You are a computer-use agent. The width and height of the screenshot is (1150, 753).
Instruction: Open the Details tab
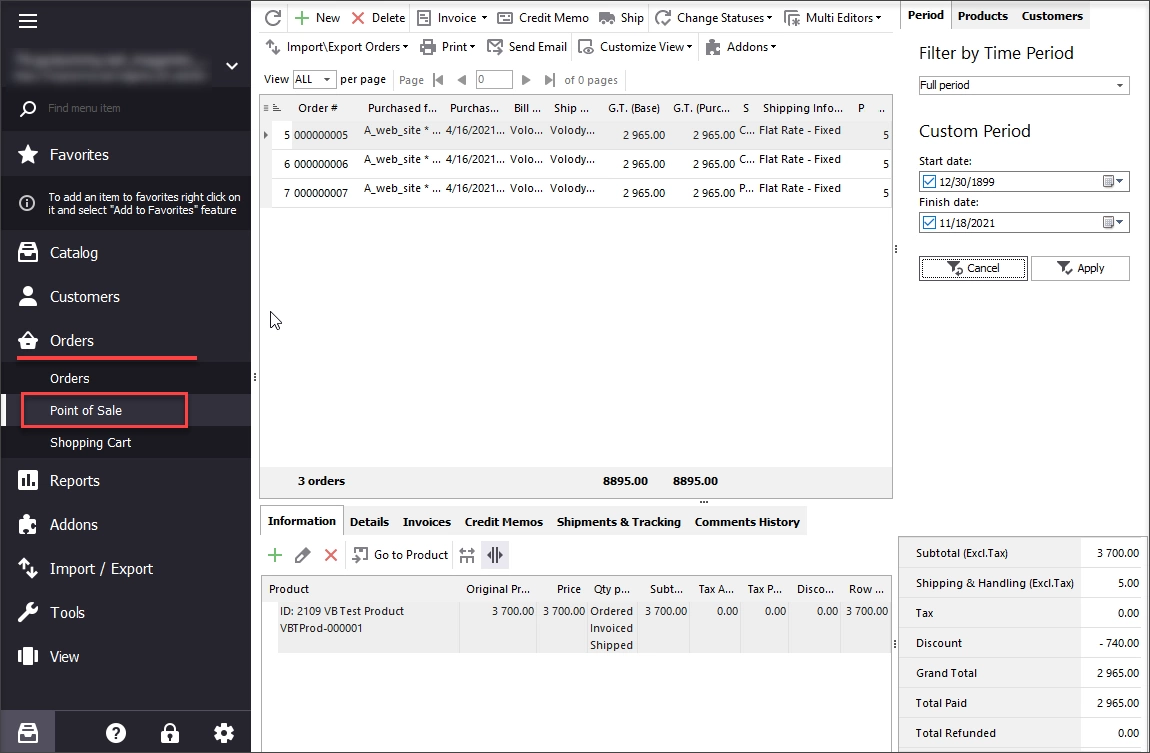[369, 522]
